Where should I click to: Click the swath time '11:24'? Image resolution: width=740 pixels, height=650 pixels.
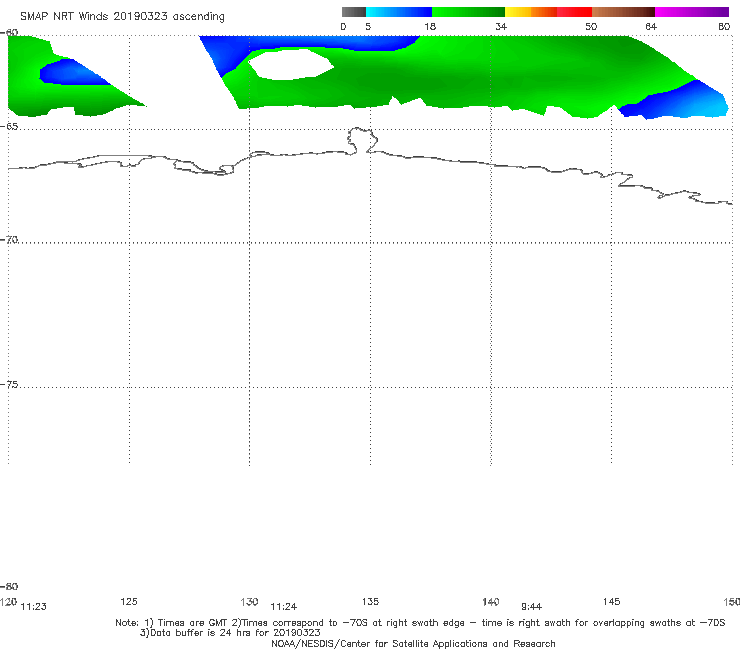(284, 607)
